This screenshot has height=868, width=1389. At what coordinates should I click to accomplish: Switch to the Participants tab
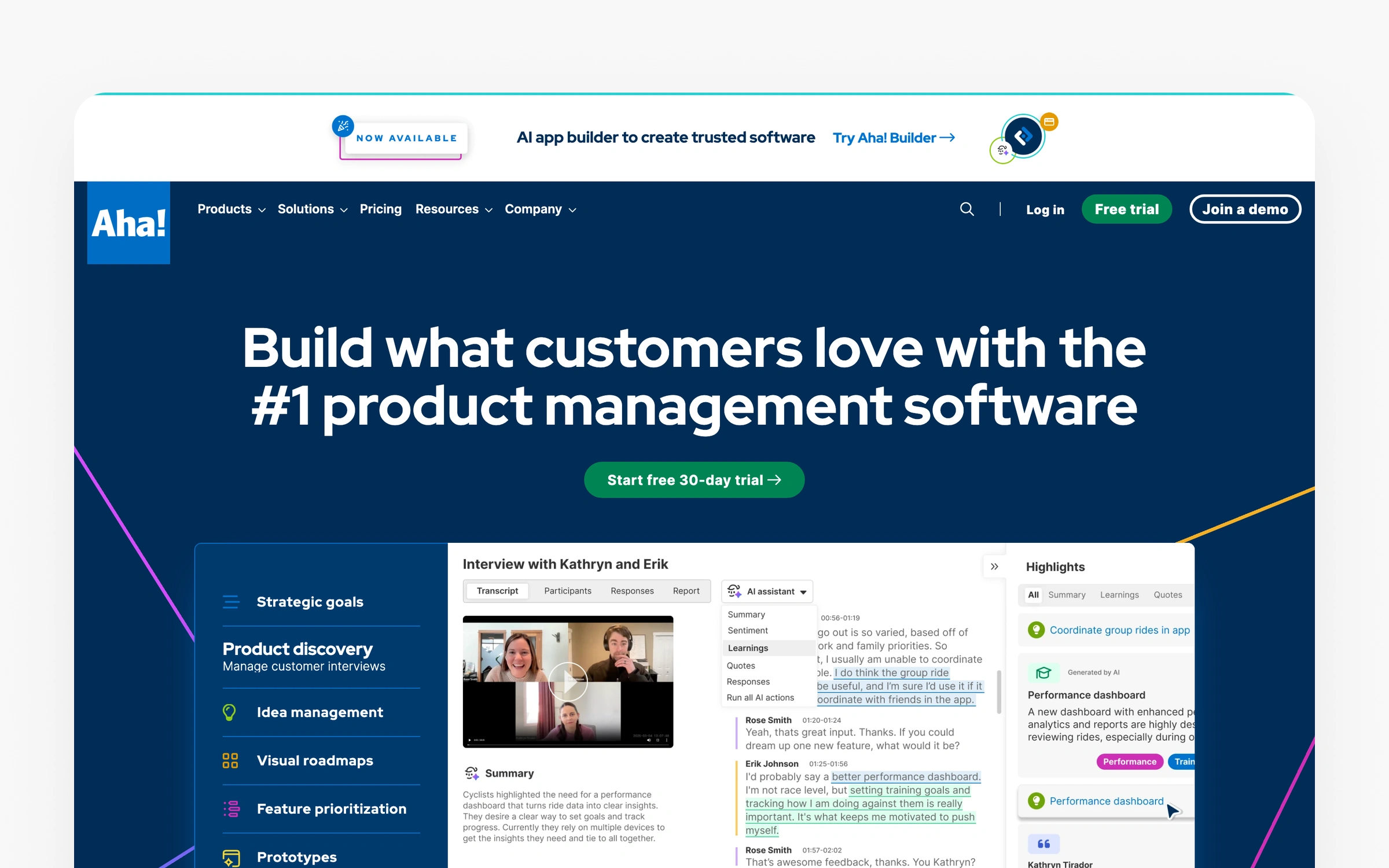pos(567,591)
